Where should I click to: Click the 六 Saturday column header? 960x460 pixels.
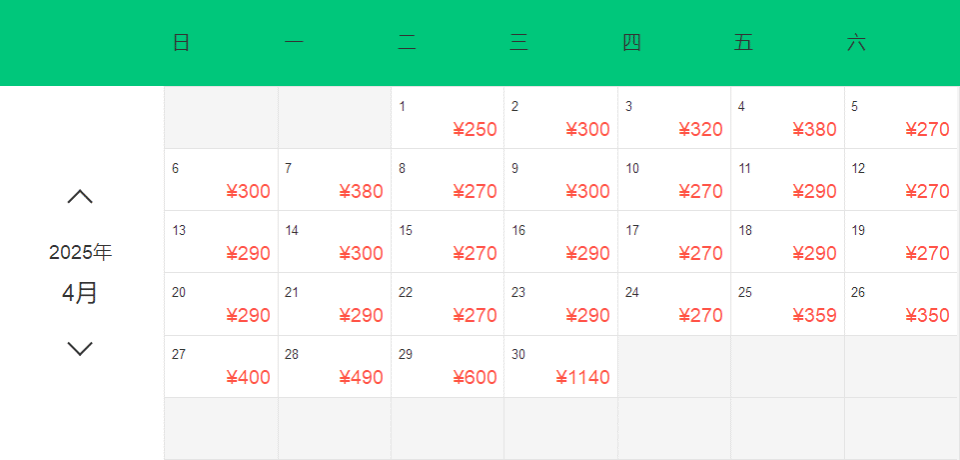[x=856, y=43]
